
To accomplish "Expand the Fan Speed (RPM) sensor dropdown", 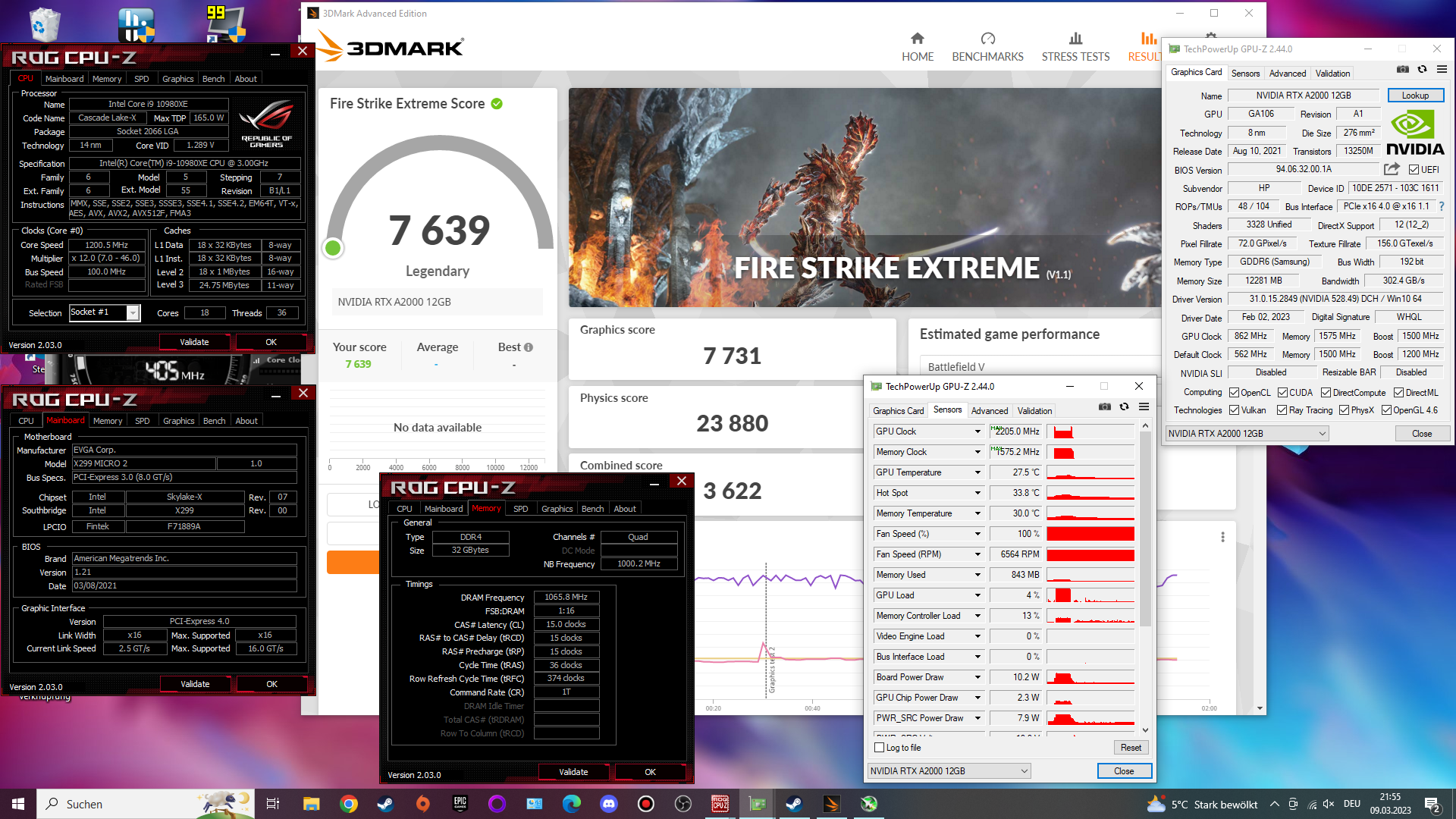I will [977, 554].
